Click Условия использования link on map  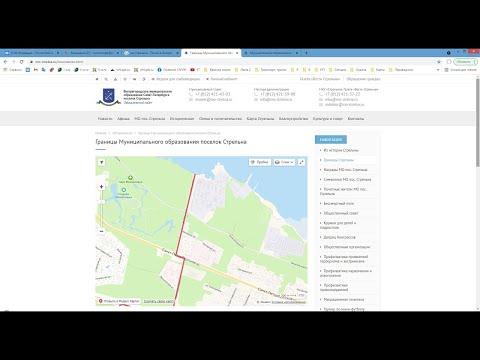pos(289,302)
